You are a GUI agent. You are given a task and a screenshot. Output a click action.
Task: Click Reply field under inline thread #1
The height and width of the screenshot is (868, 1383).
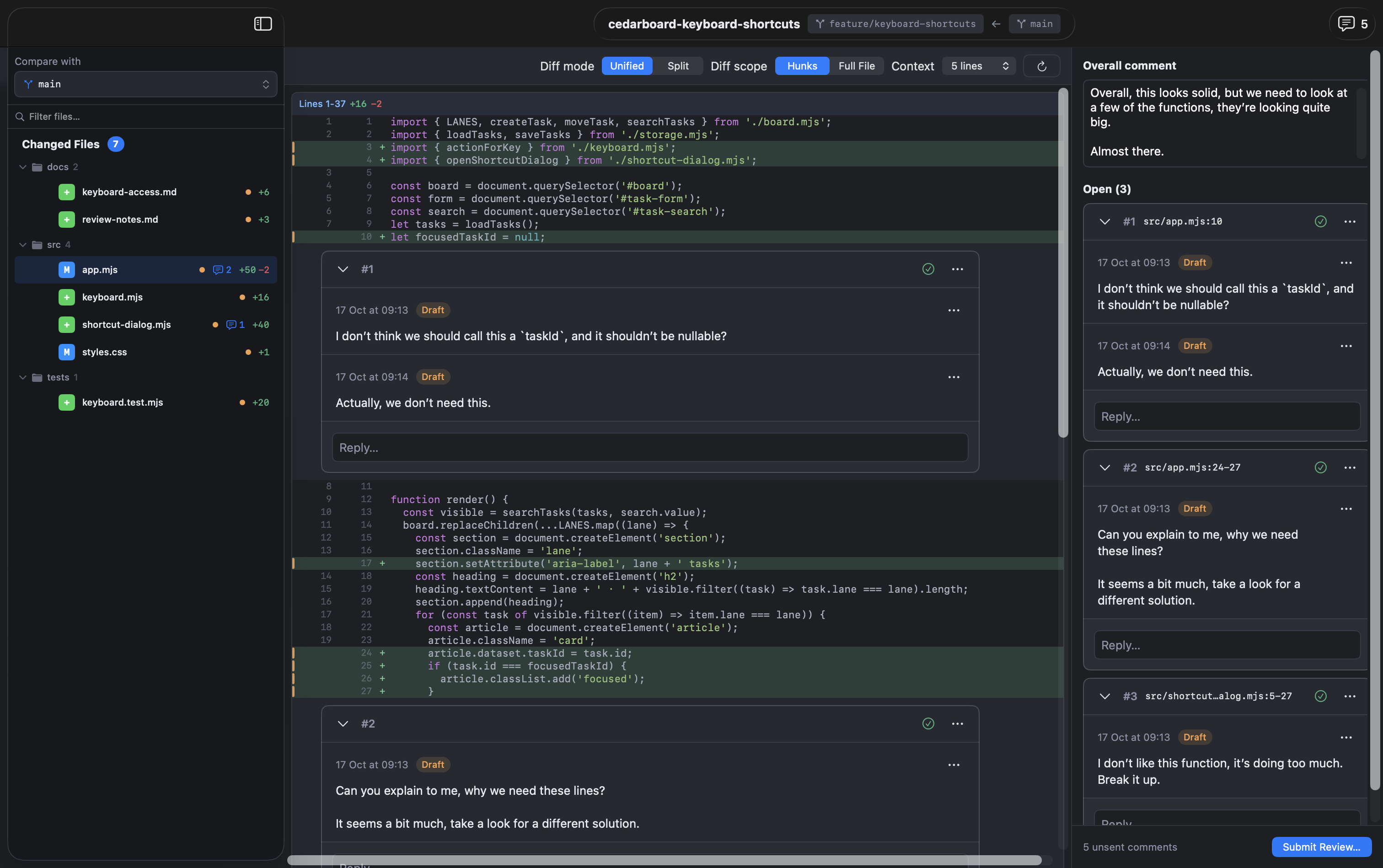pyautogui.click(x=650, y=448)
